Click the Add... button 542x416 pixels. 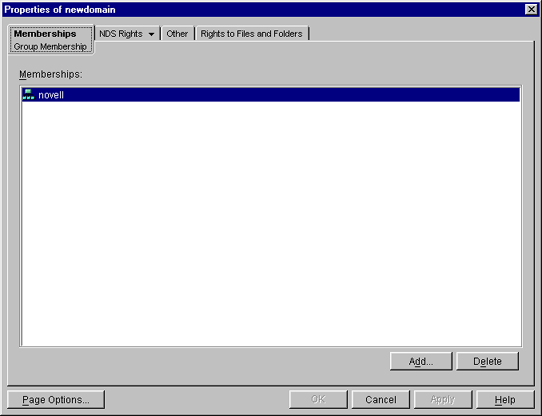421,361
